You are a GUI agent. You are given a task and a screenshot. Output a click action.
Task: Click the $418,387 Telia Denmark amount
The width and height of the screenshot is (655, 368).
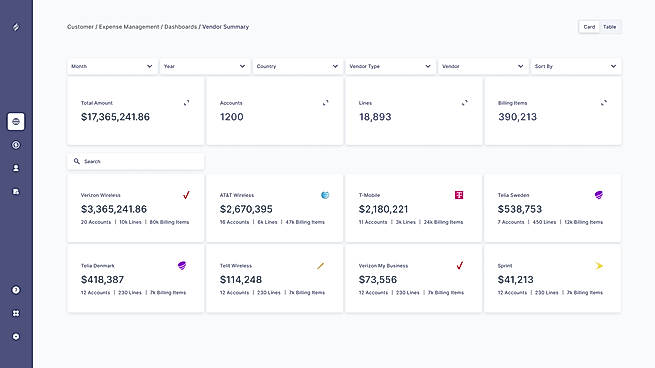coord(102,280)
